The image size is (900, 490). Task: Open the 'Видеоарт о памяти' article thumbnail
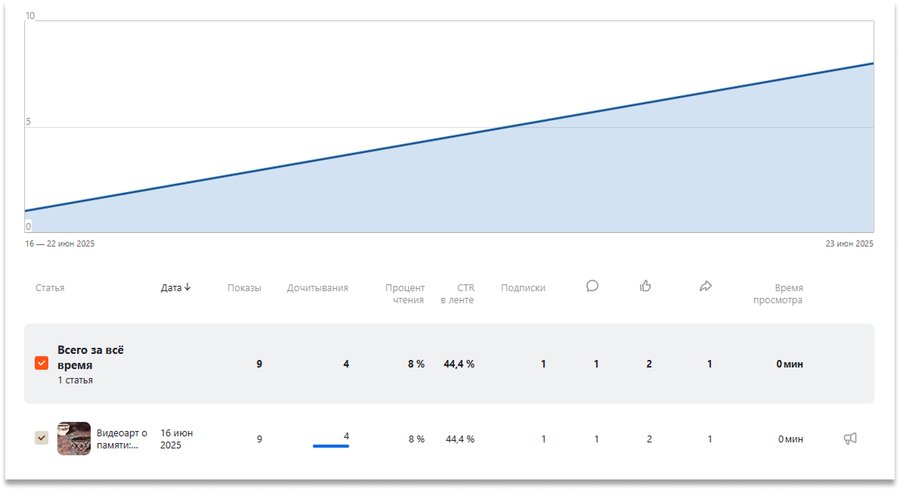coord(74,438)
